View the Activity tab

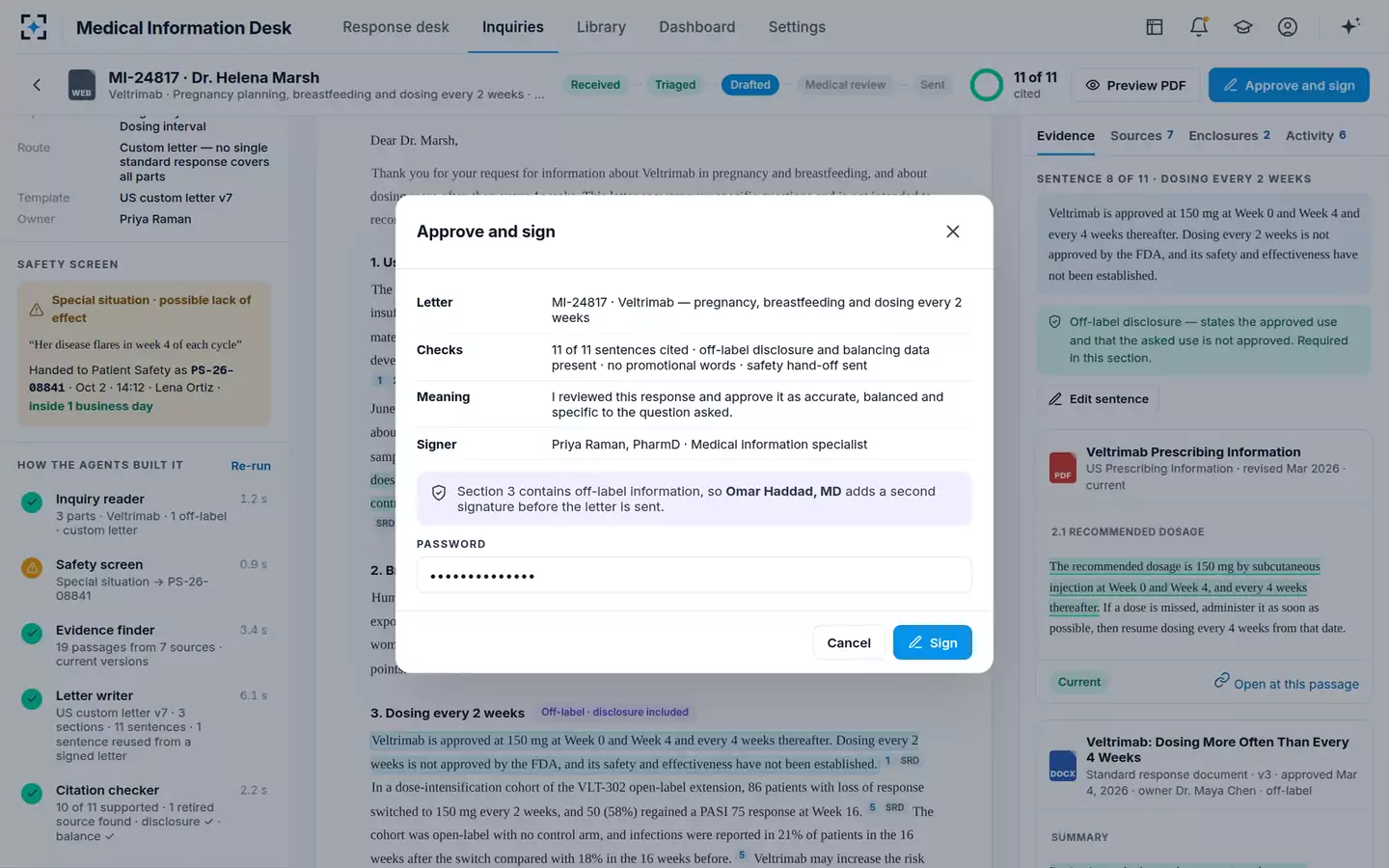click(x=1316, y=136)
